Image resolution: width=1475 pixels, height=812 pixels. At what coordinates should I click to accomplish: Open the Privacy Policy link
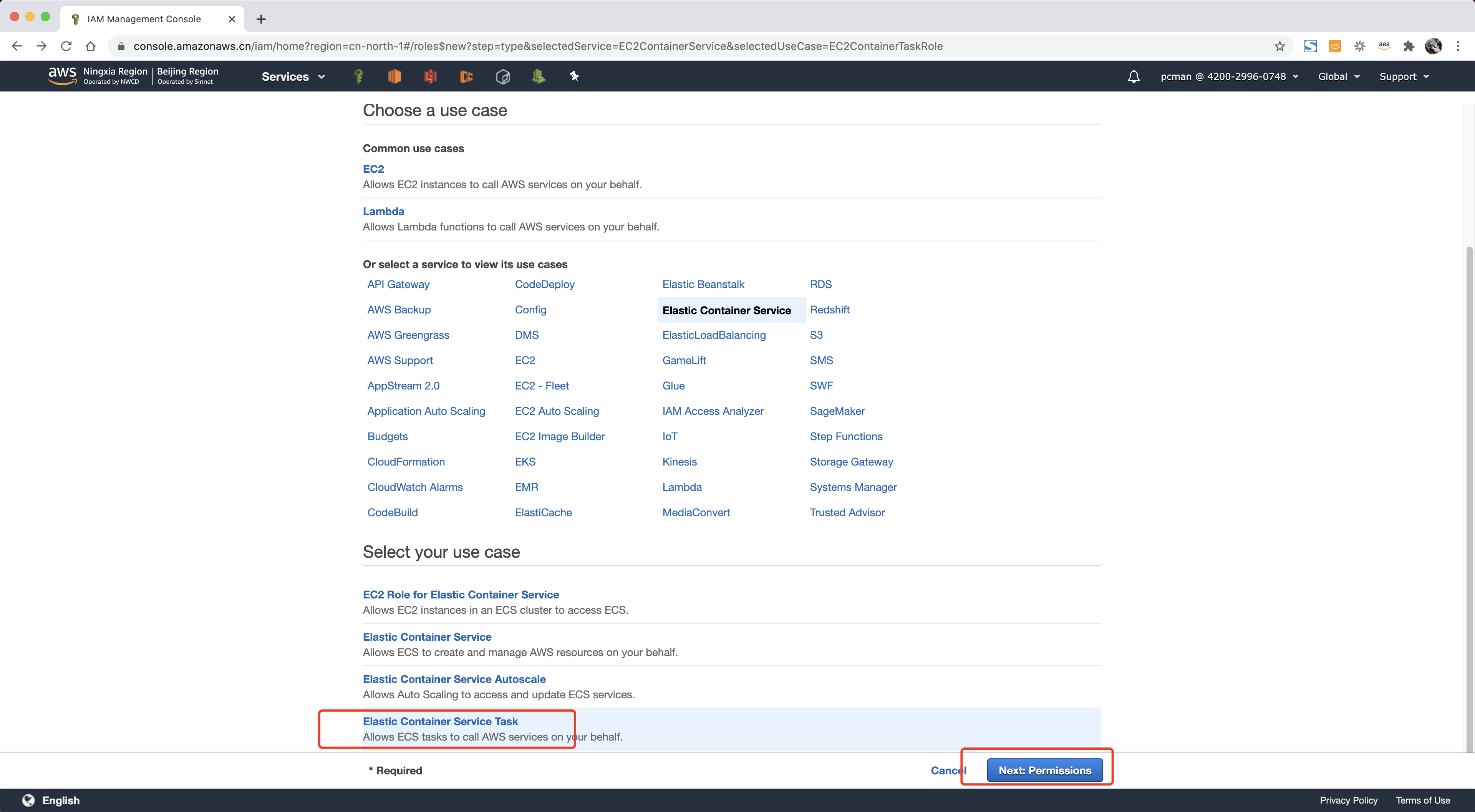[x=1349, y=800]
